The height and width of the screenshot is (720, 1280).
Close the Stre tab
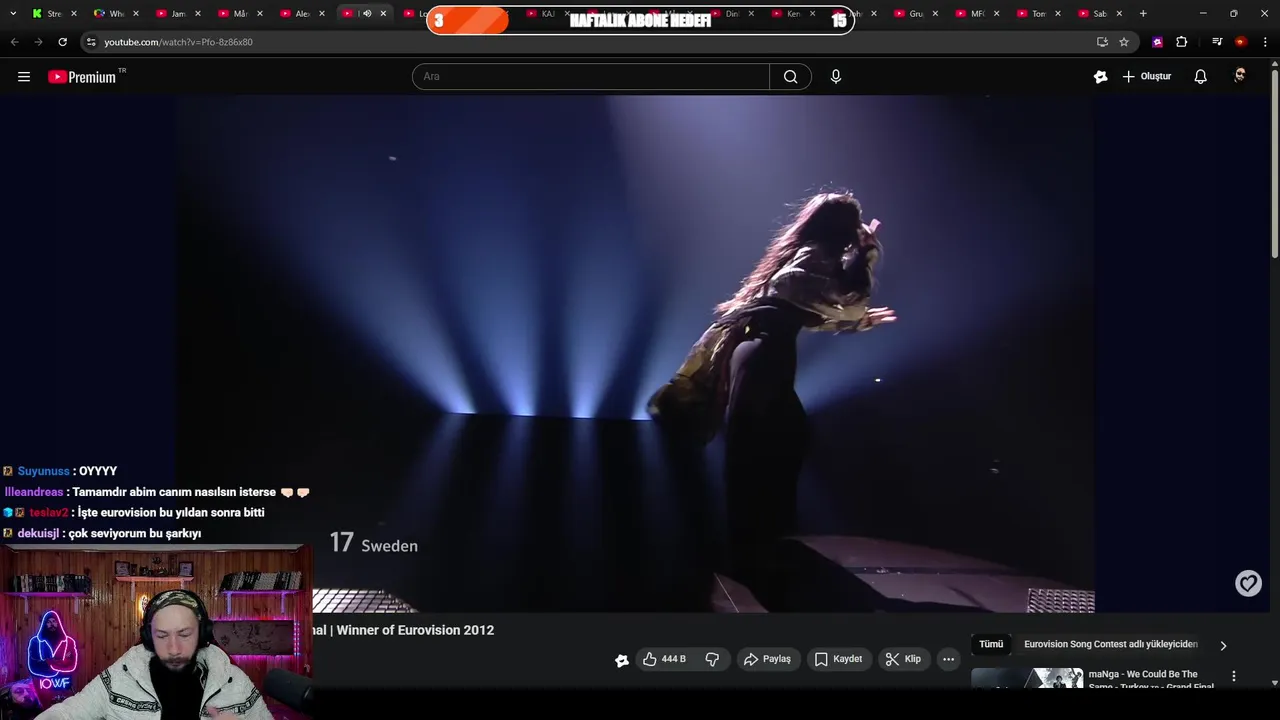pos(73,14)
